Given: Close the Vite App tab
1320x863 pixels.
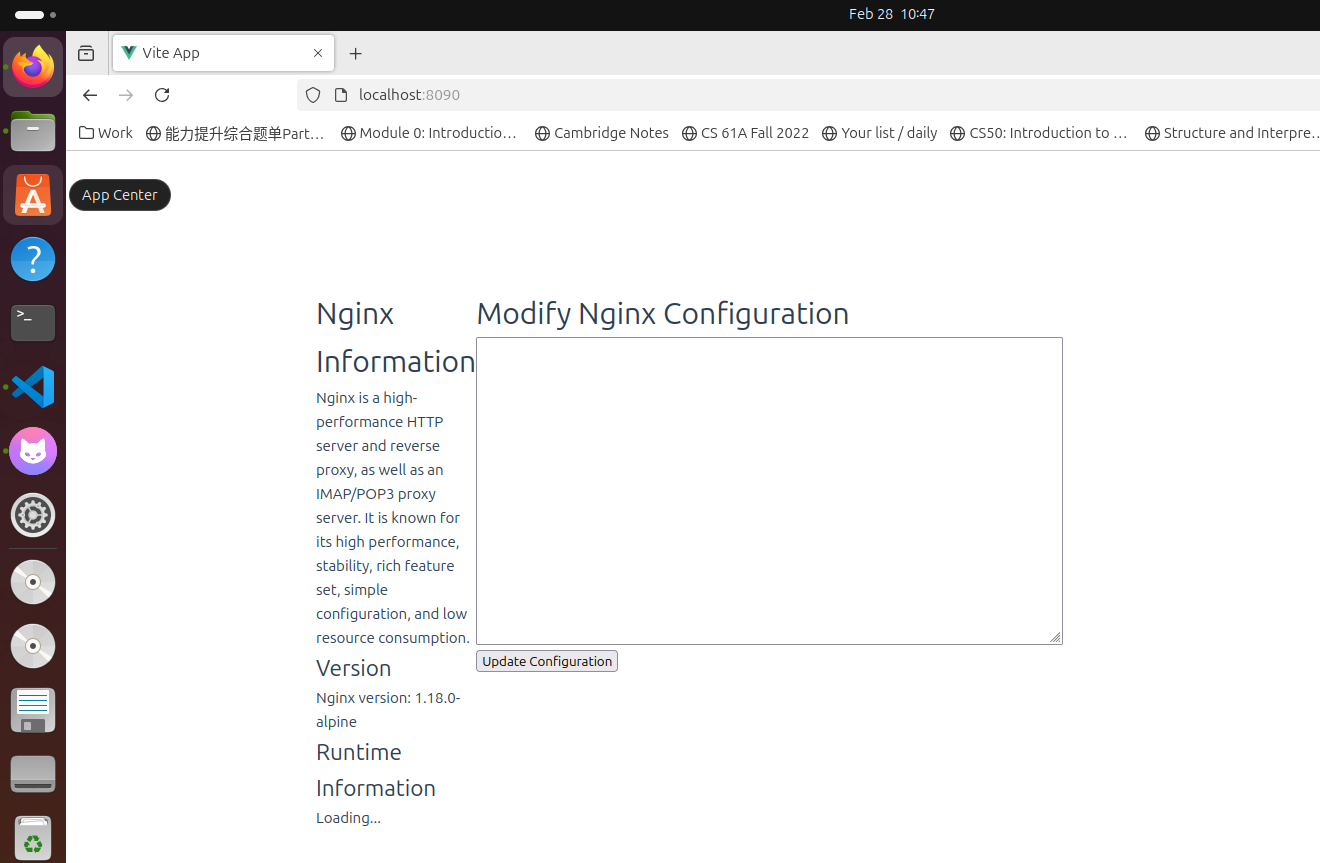Looking at the screenshot, I should click(x=318, y=53).
